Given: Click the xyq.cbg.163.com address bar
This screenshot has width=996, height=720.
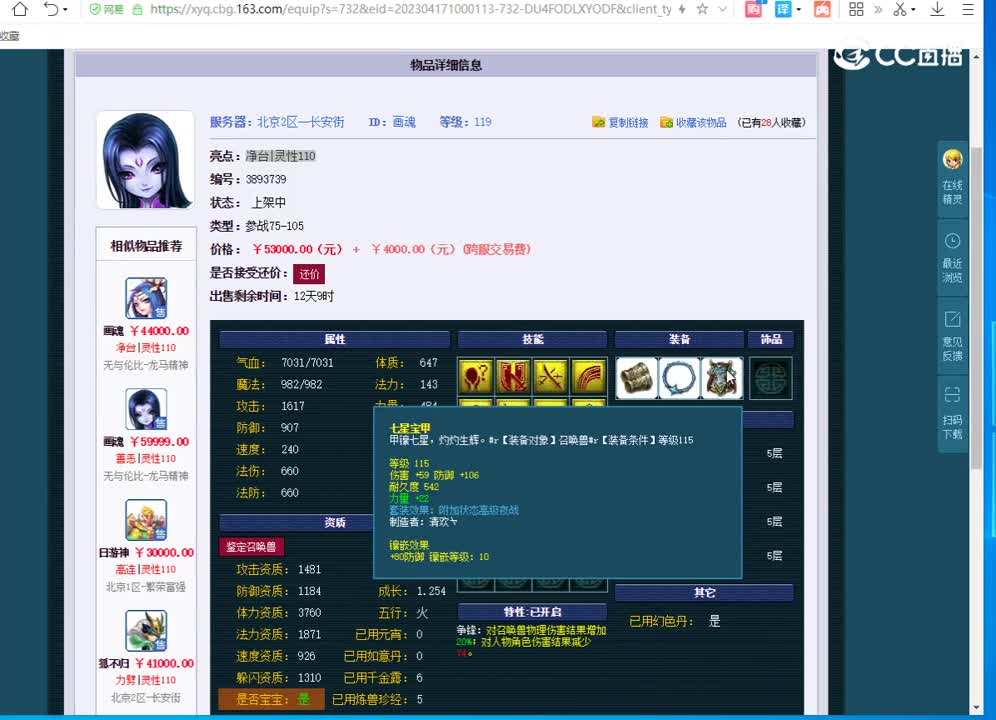Looking at the screenshot, I should pyautogui.click(x=410, y=10).
